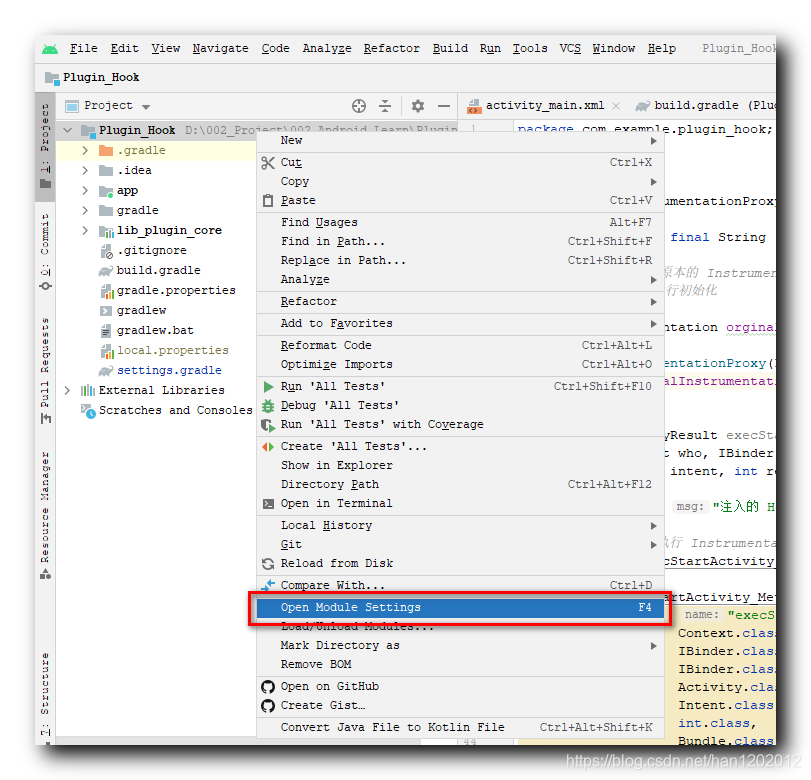Click the terminal icon beside Open in Terminal
The height and width of the screenshot is (780, 811).
click(268, 503)
